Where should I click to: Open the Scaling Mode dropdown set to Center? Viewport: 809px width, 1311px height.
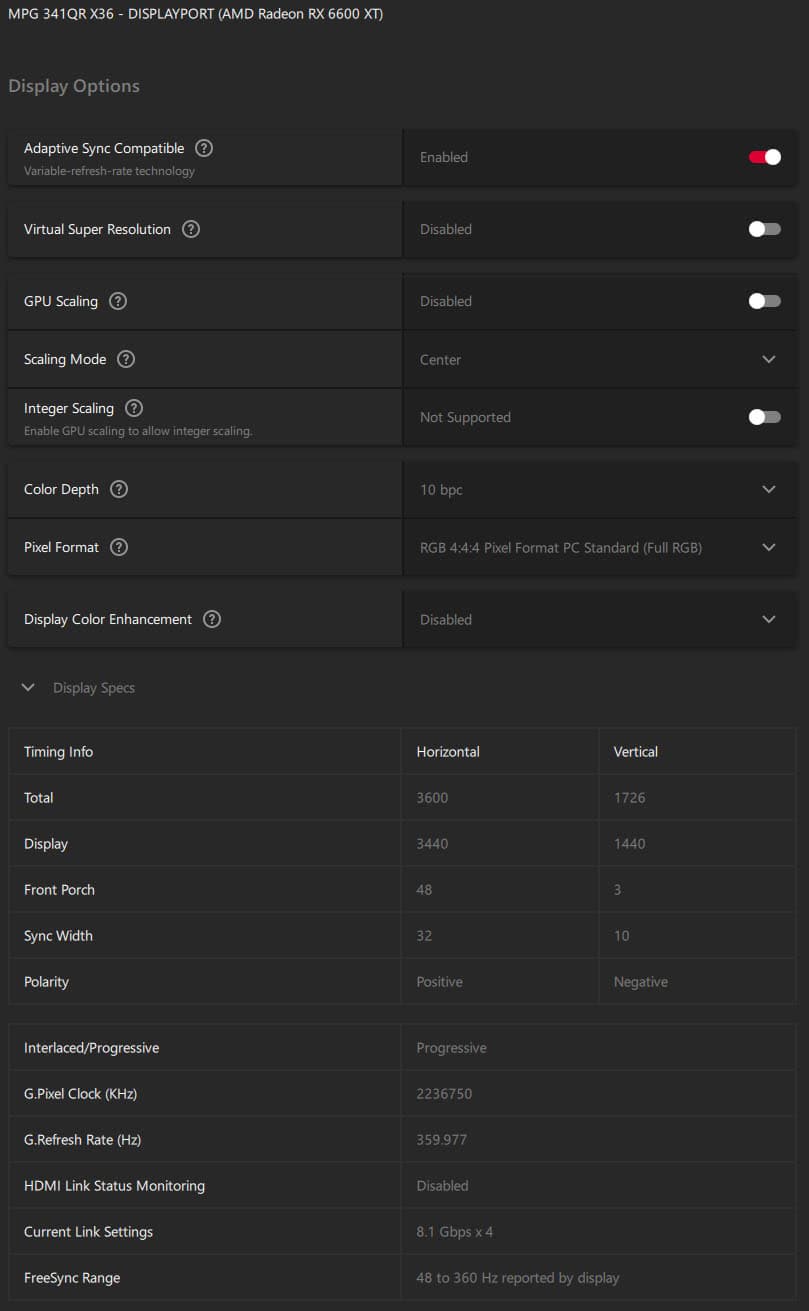point(768,359)
